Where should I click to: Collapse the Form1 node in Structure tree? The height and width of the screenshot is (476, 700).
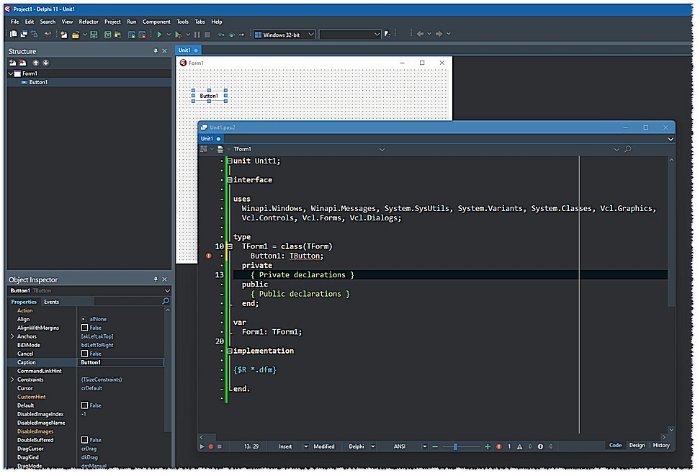(12, 73)
